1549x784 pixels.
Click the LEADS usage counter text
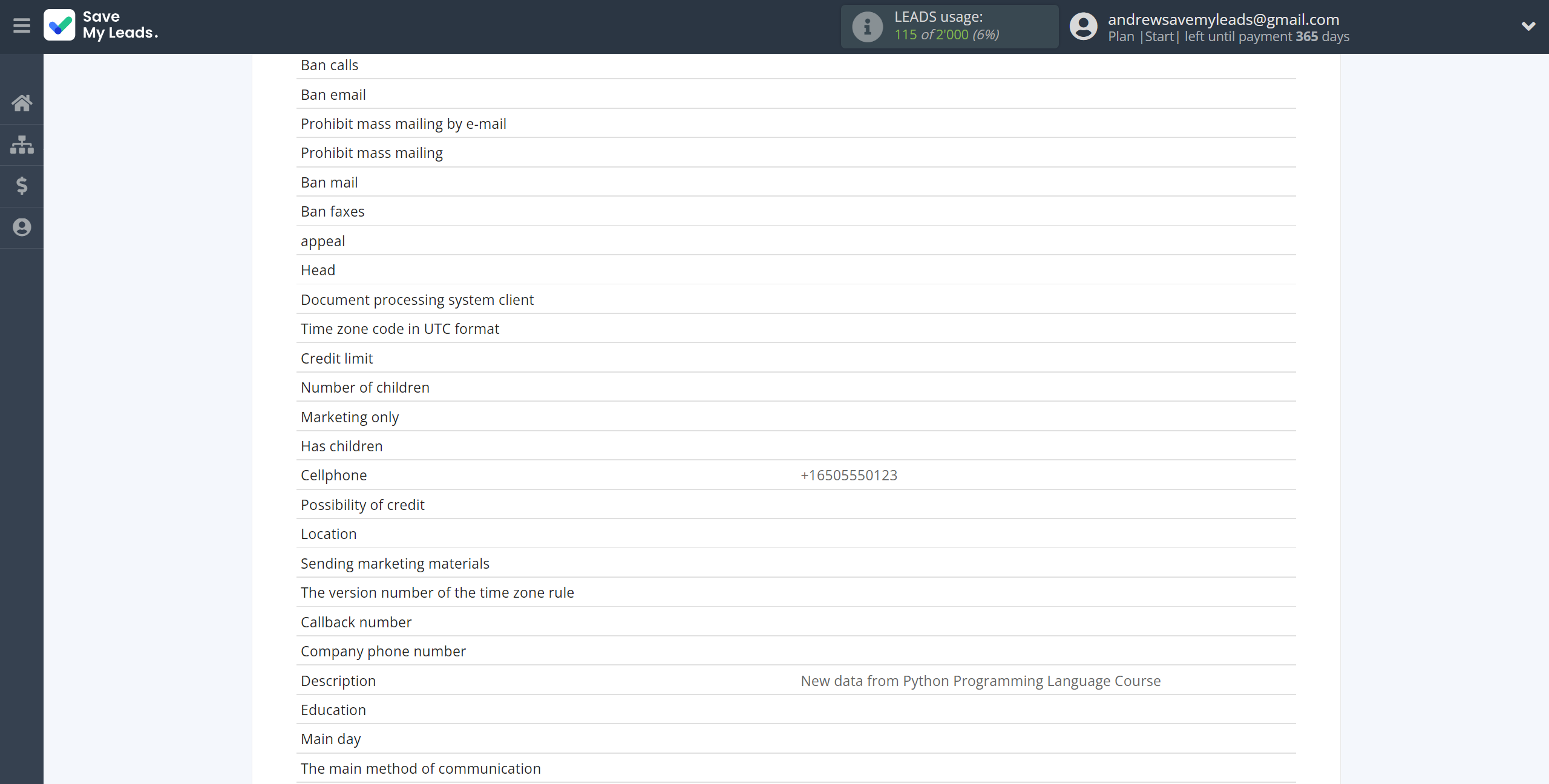pyautogui.click(x=946, y=35)
